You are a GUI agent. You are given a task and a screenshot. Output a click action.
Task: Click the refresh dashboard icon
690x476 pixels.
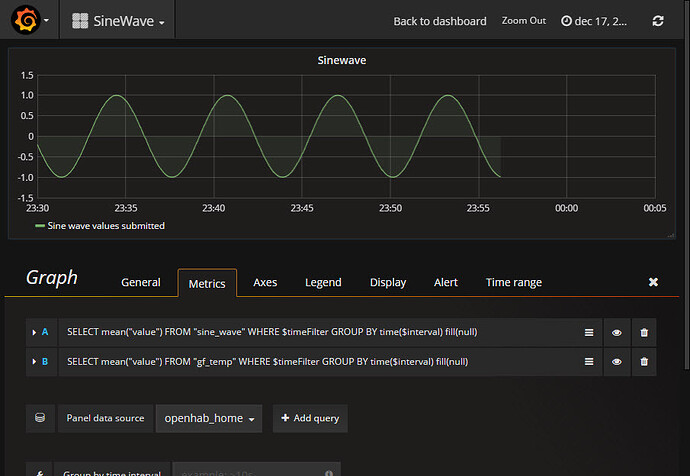[657, 21]
